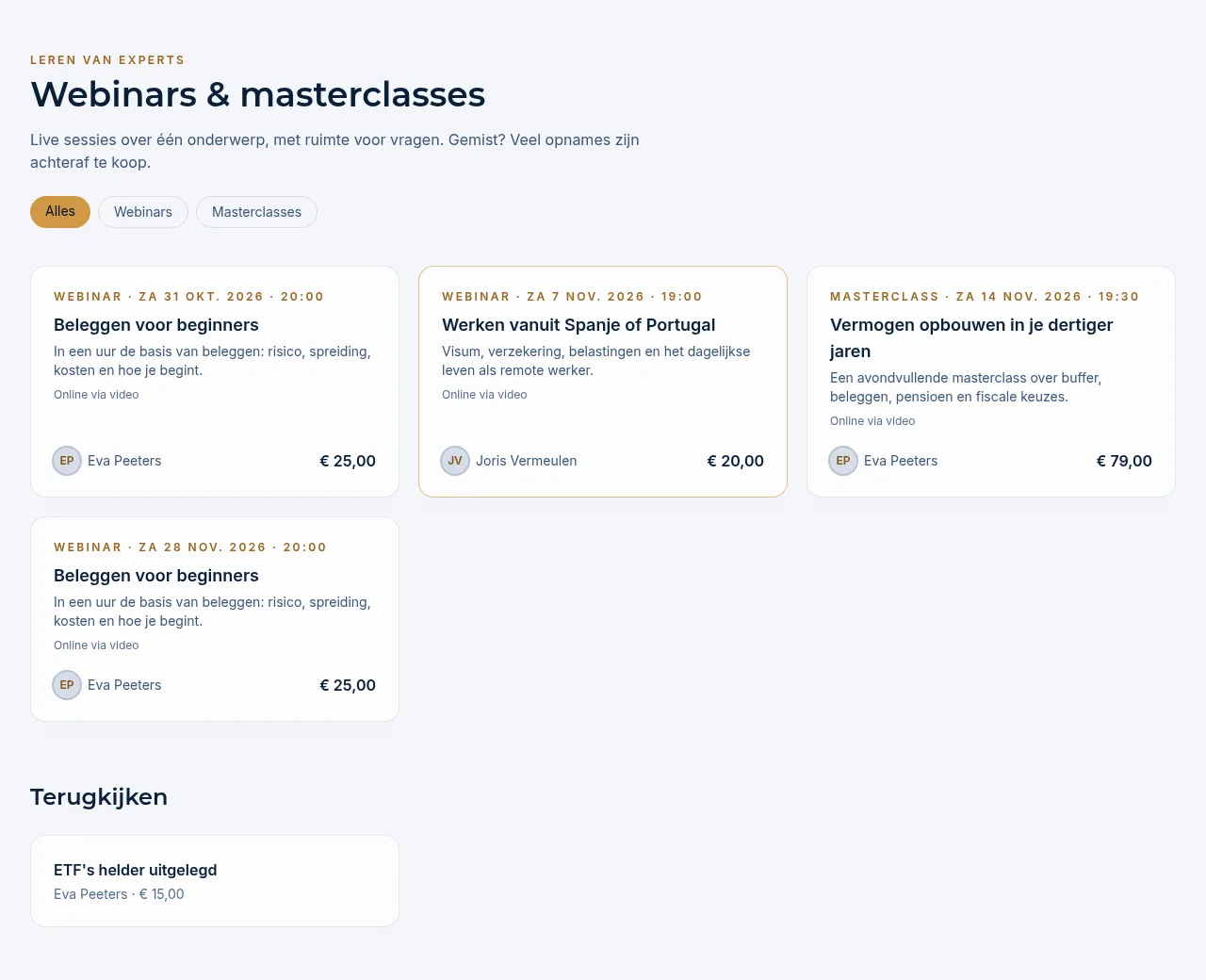Click the Joris Vermeulen name

point(526,461)
